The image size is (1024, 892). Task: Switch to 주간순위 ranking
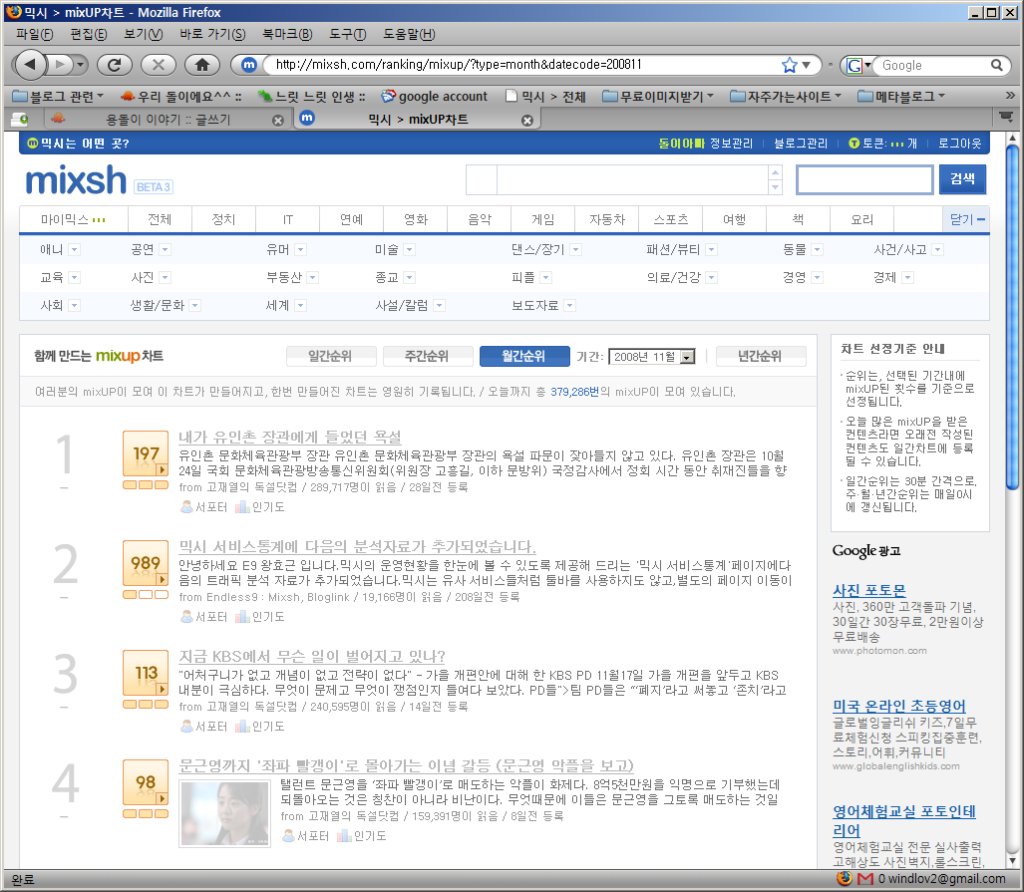tap(427, 356)
